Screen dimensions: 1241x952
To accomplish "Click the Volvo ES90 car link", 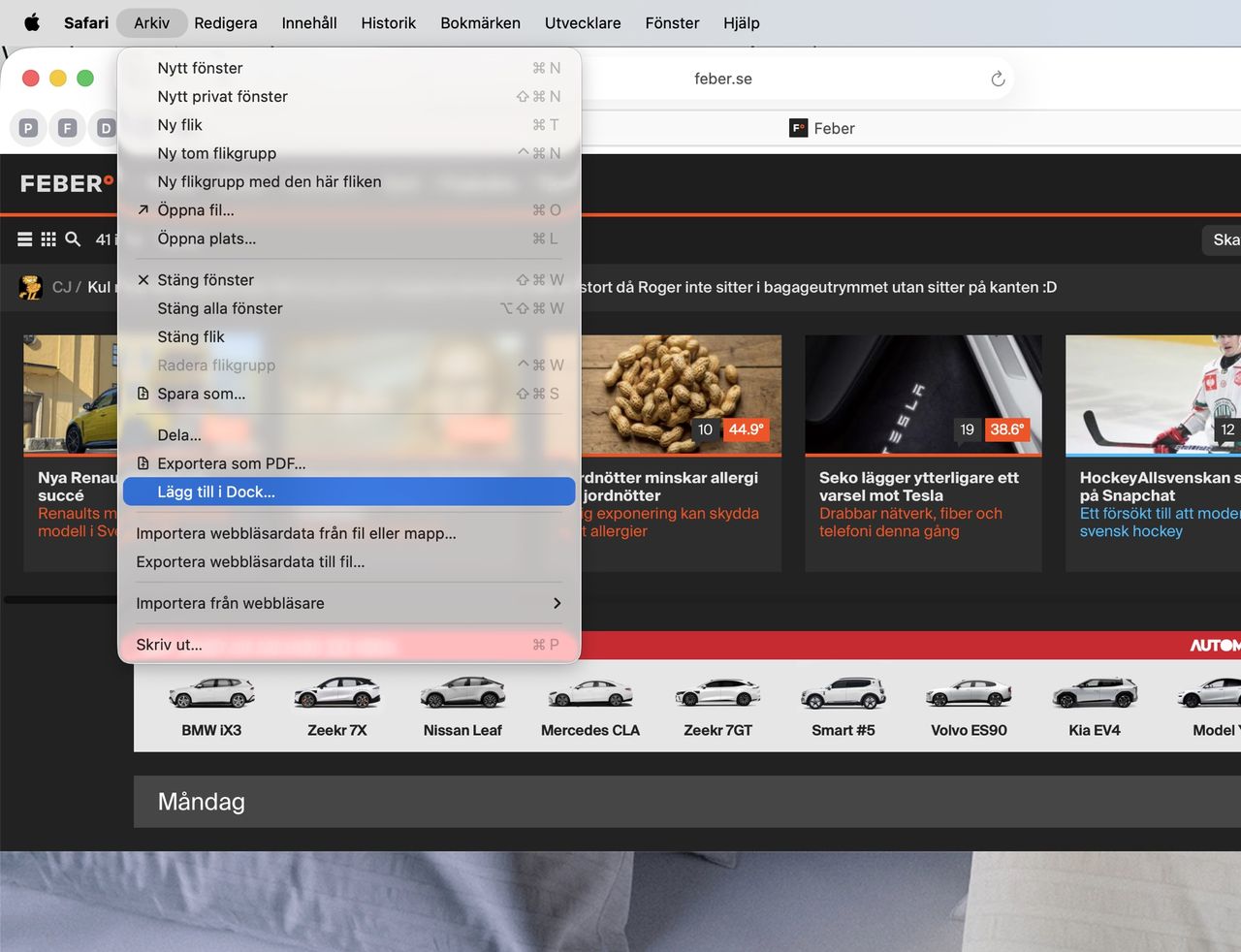I will coord(969,708).
